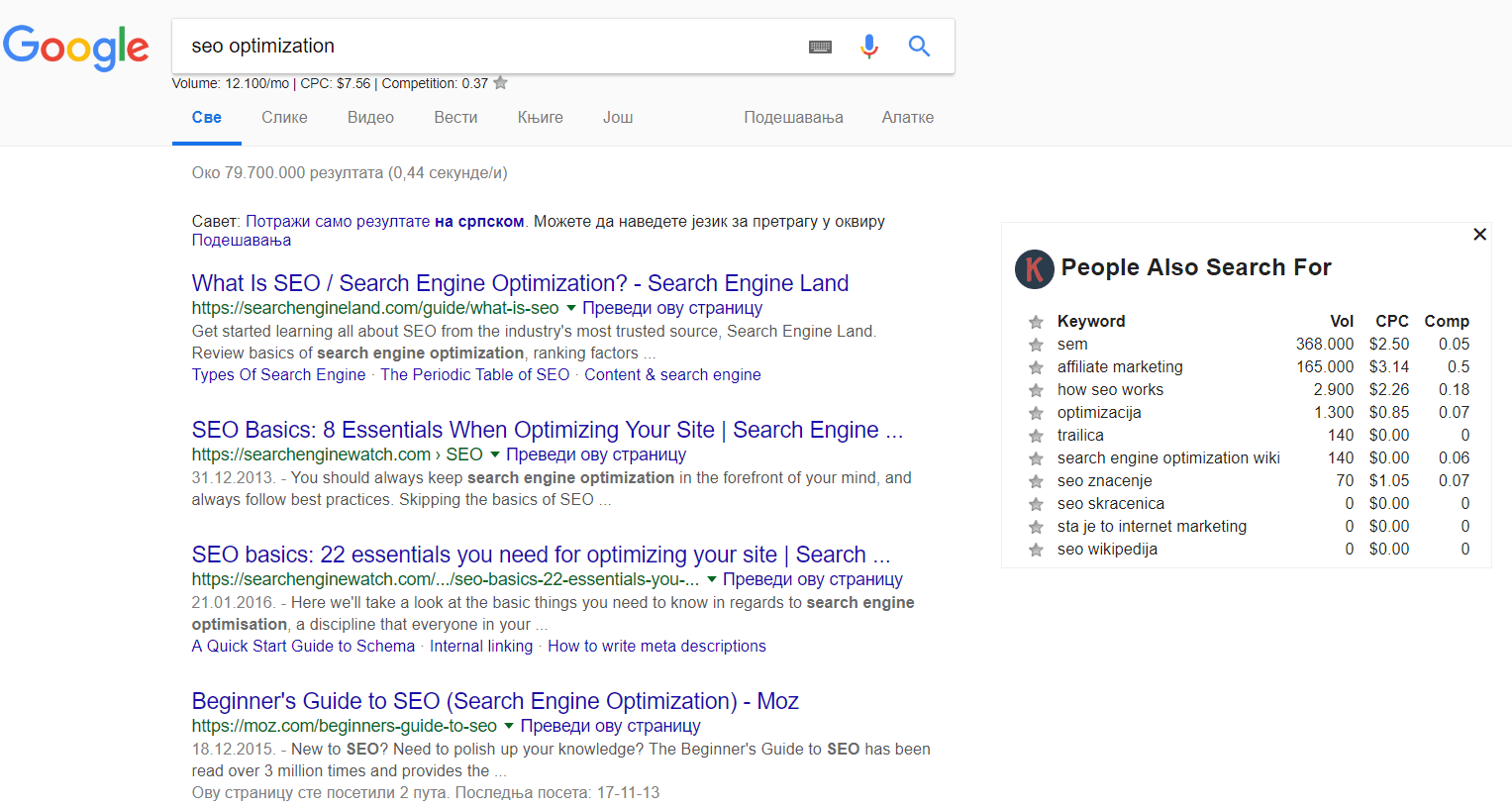Start voice search with microphone icon
Viewport: 1512px width, 809px height.
tap(869, 47)
